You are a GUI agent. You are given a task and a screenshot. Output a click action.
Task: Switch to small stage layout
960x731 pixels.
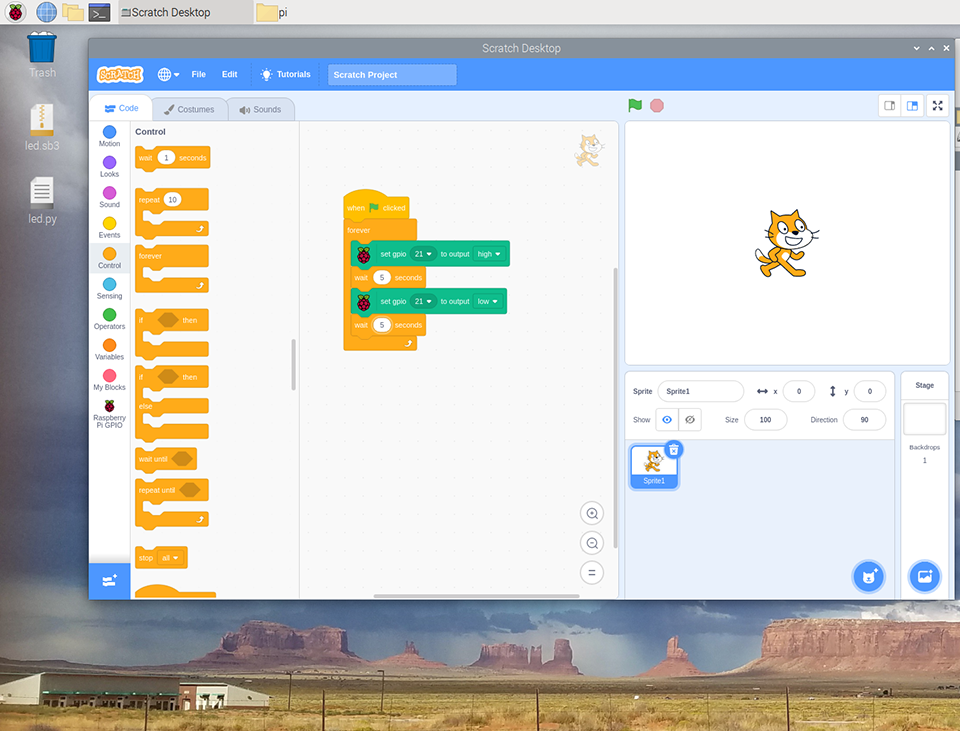890,105
